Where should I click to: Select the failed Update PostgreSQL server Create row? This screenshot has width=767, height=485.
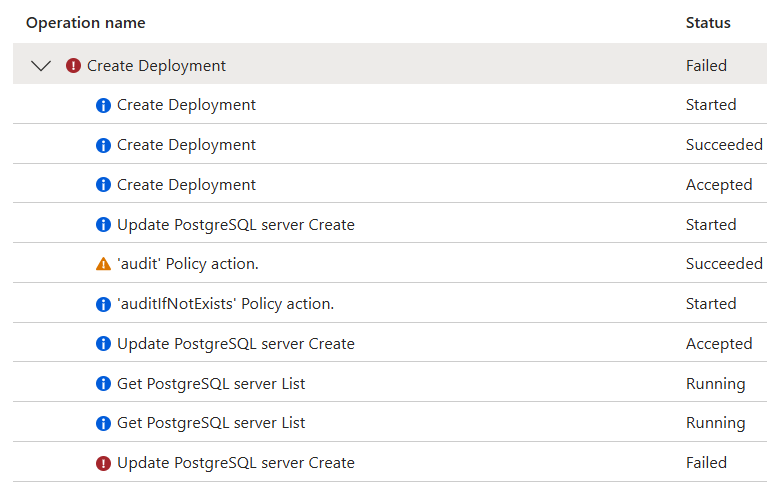tap(235, 463)
